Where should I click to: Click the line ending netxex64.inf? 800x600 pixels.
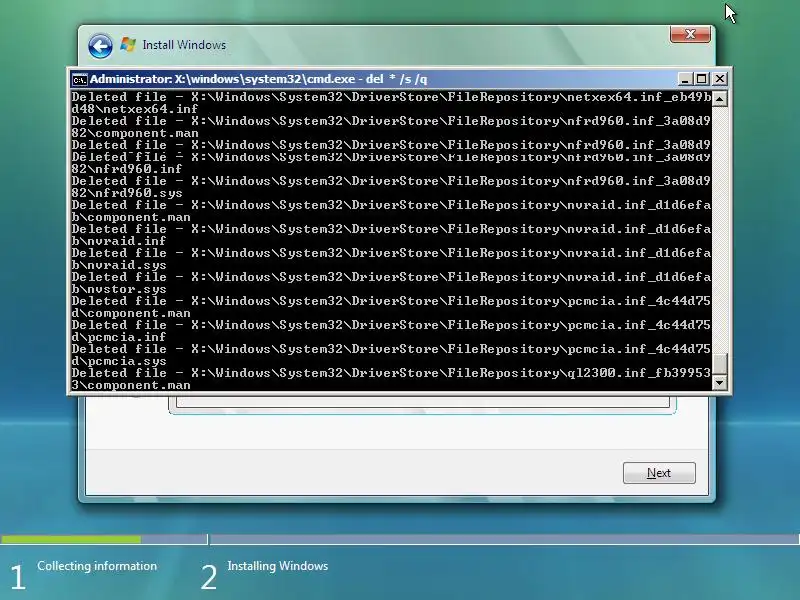pyautogui.click(x=135, y=109)
